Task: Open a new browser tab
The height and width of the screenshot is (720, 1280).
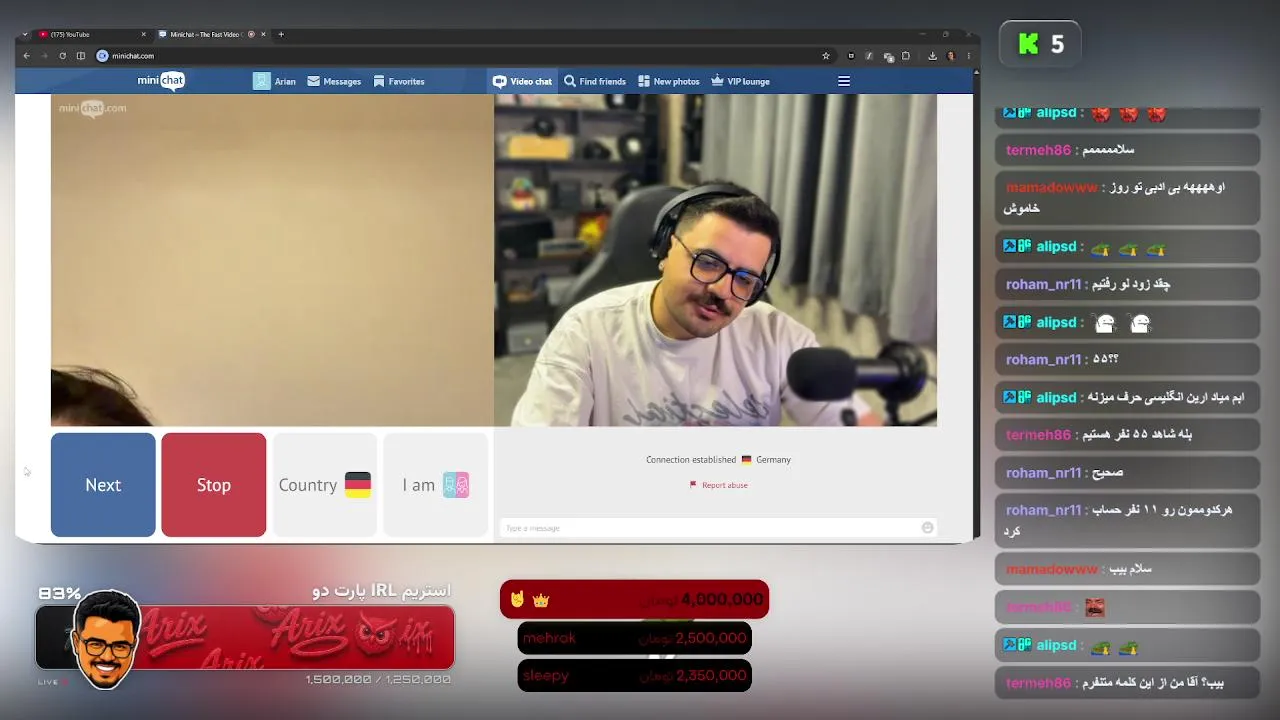Action: pyautogui.click(x=281, y=34)
